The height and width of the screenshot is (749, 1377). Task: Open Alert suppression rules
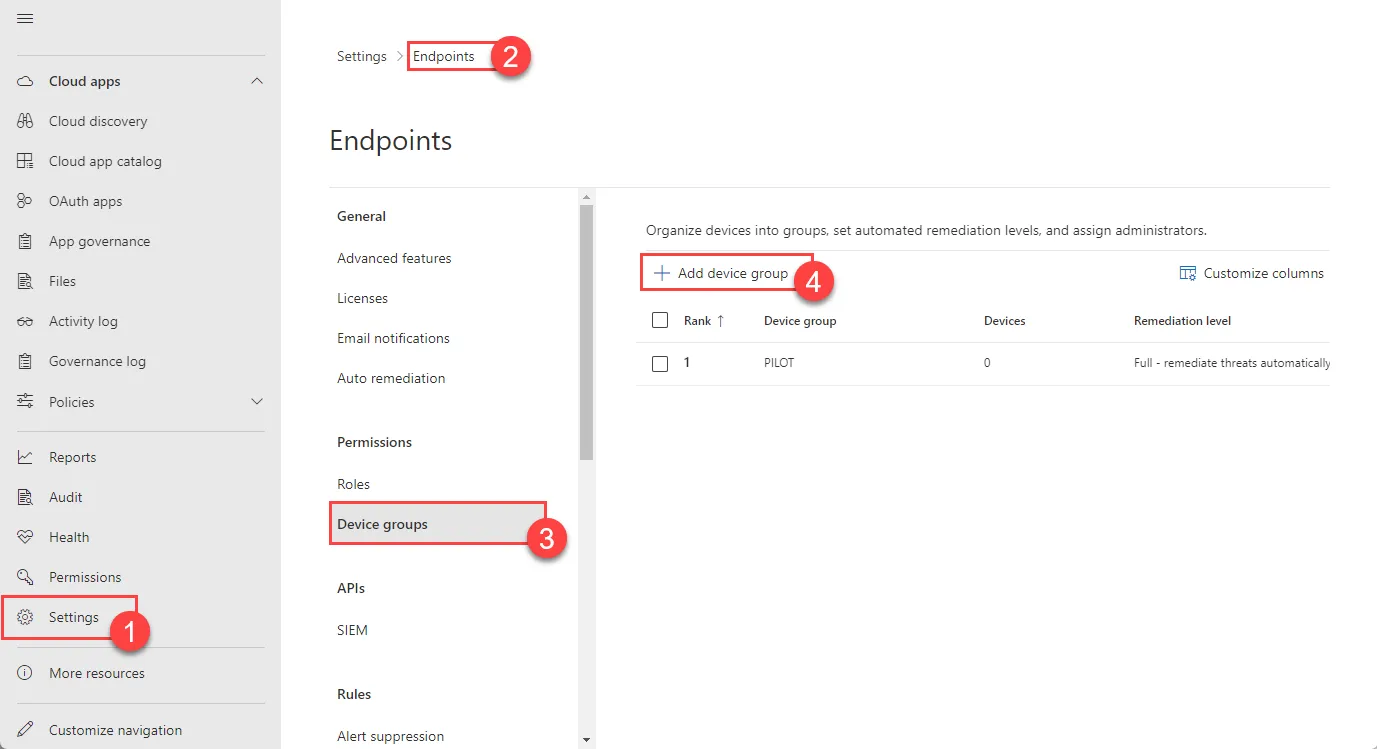click(x=390, y=736)
